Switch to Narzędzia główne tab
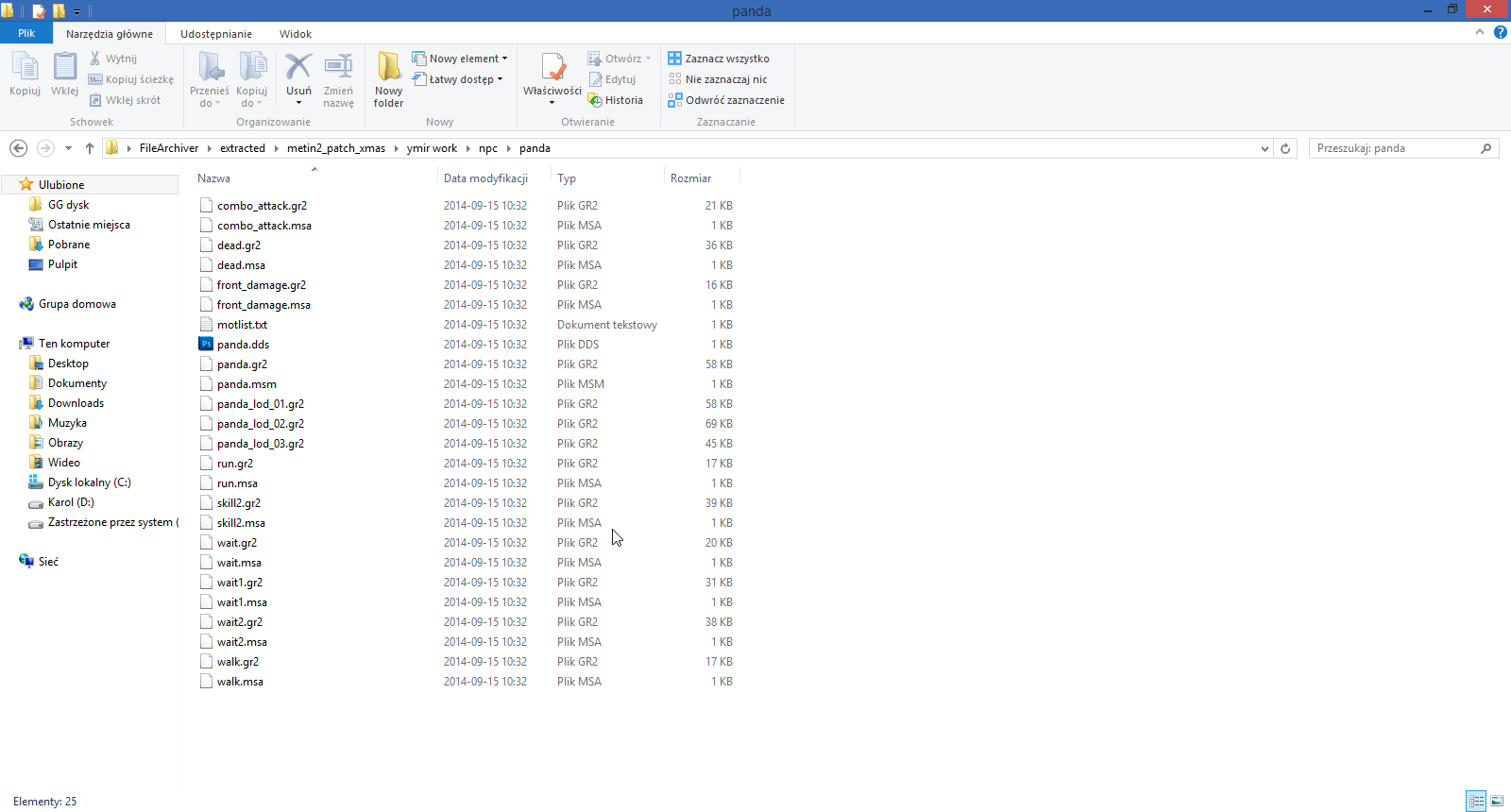Screen dimensions: 1511x812 pyautogui.click(x=110, y=34)
